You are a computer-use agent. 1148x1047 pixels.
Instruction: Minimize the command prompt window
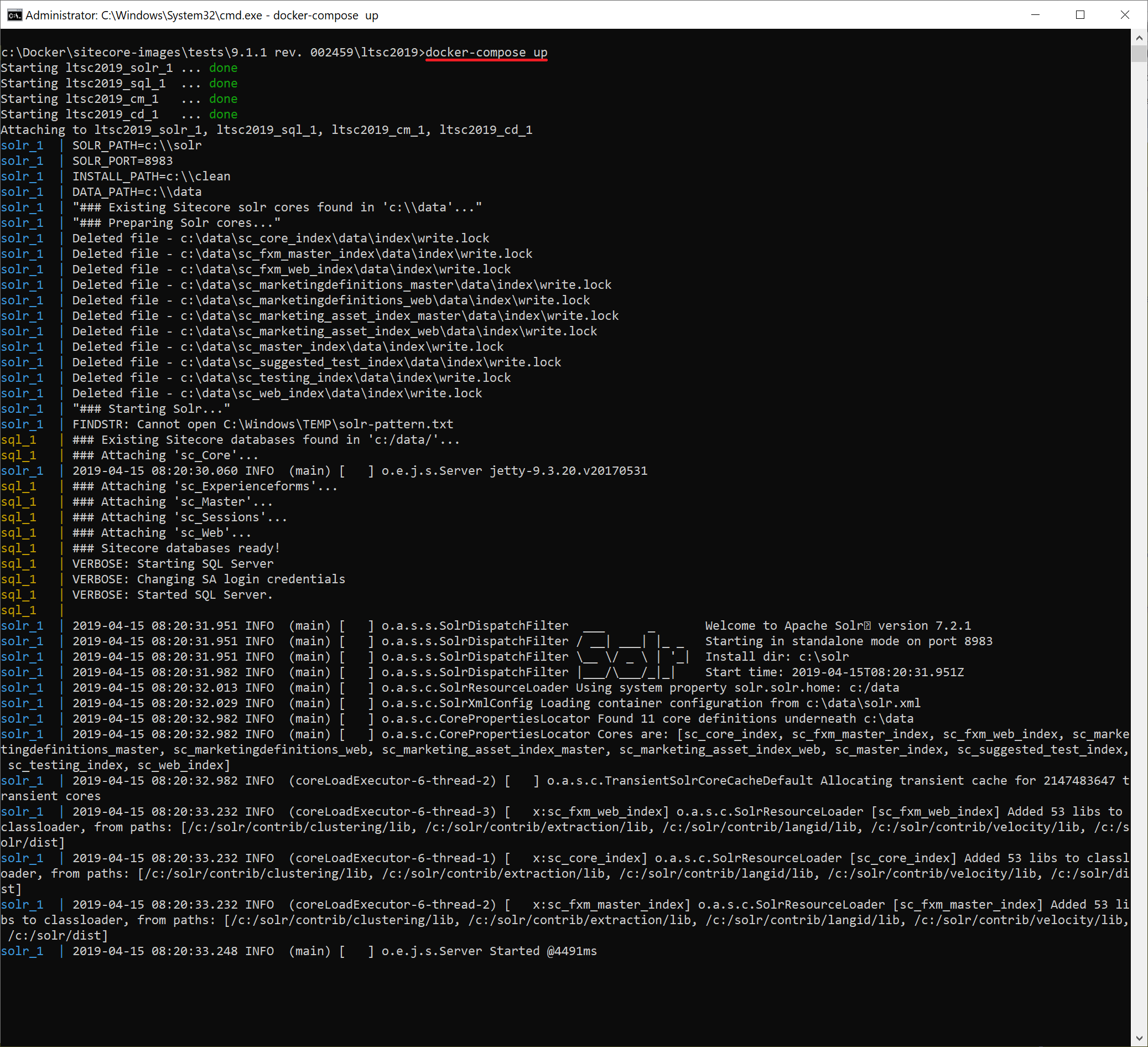tap(1035, 15)
